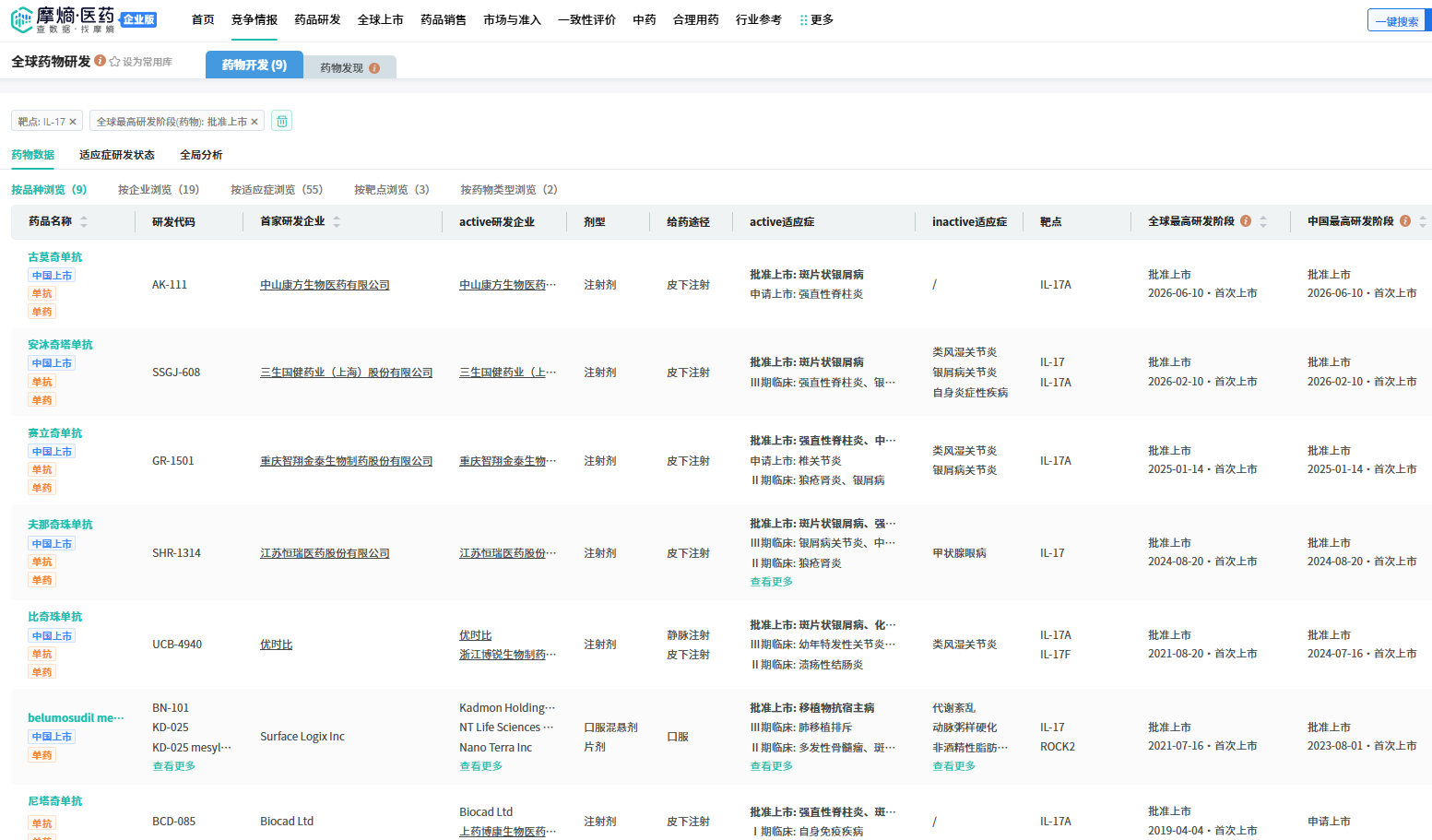The image size is (1432, 840).
Task: Open 市场与准入 navigation menu
Action: pyautogui.click(x=512, y=19)
